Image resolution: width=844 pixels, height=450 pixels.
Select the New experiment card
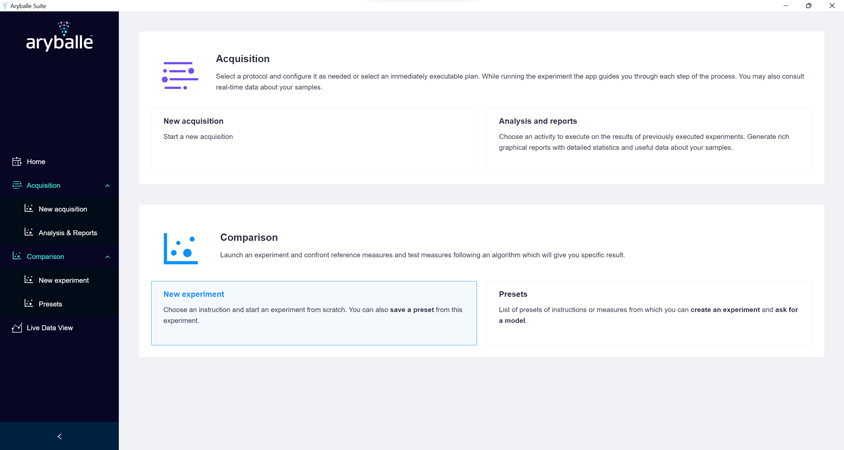313,313
